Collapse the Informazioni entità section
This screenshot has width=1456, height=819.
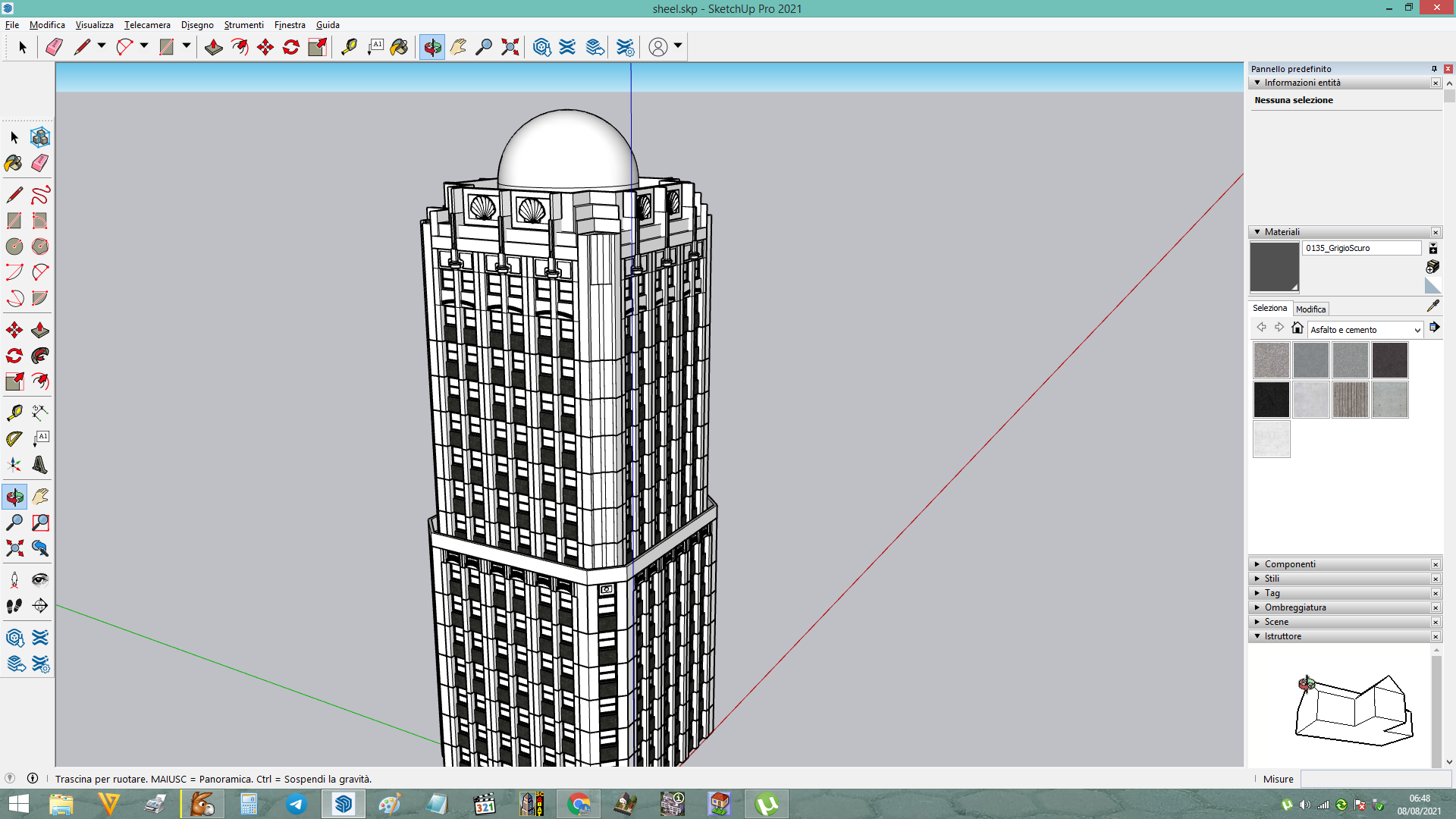point(1258,83)
